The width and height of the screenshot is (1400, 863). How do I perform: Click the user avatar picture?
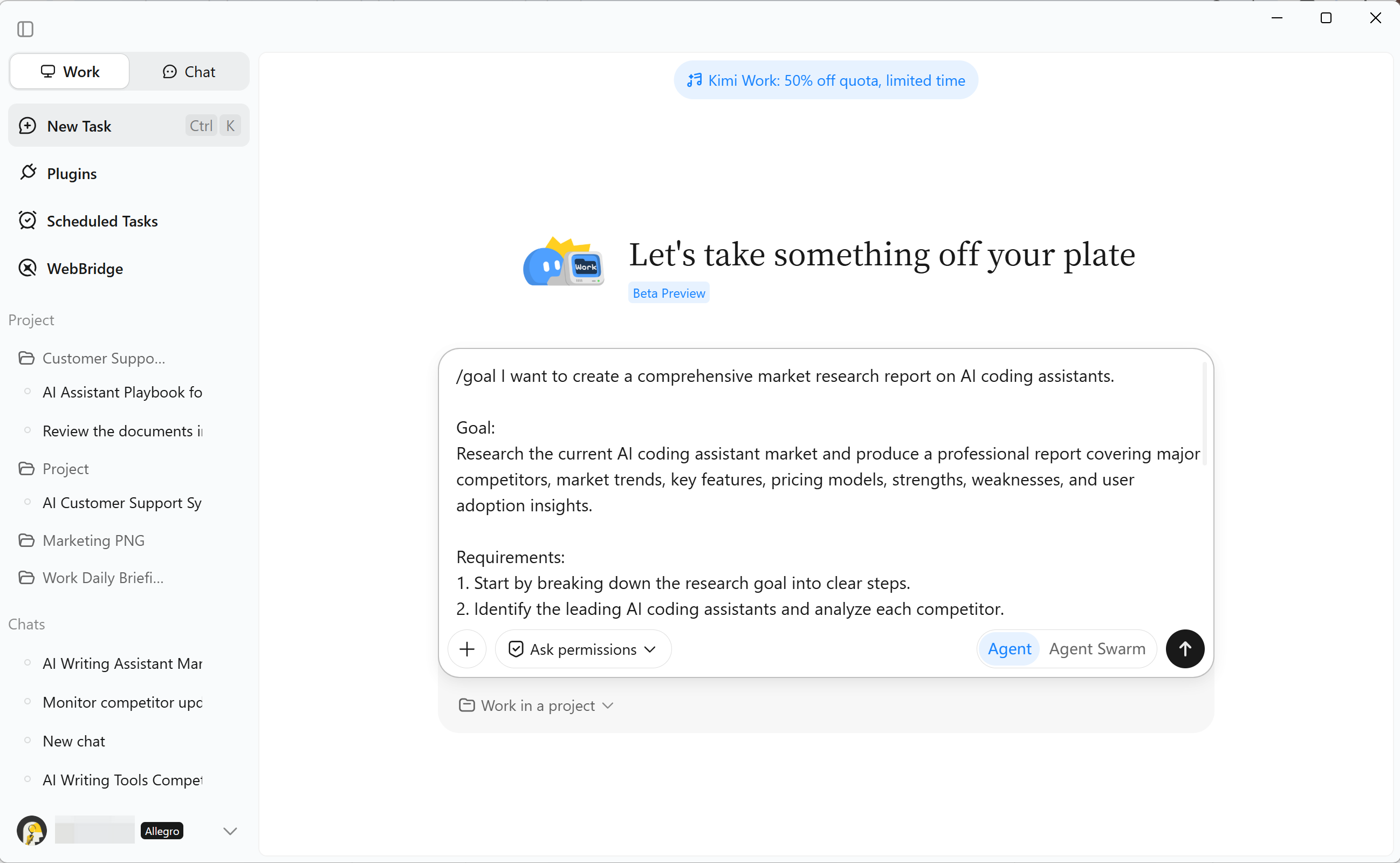coord(32,831)
